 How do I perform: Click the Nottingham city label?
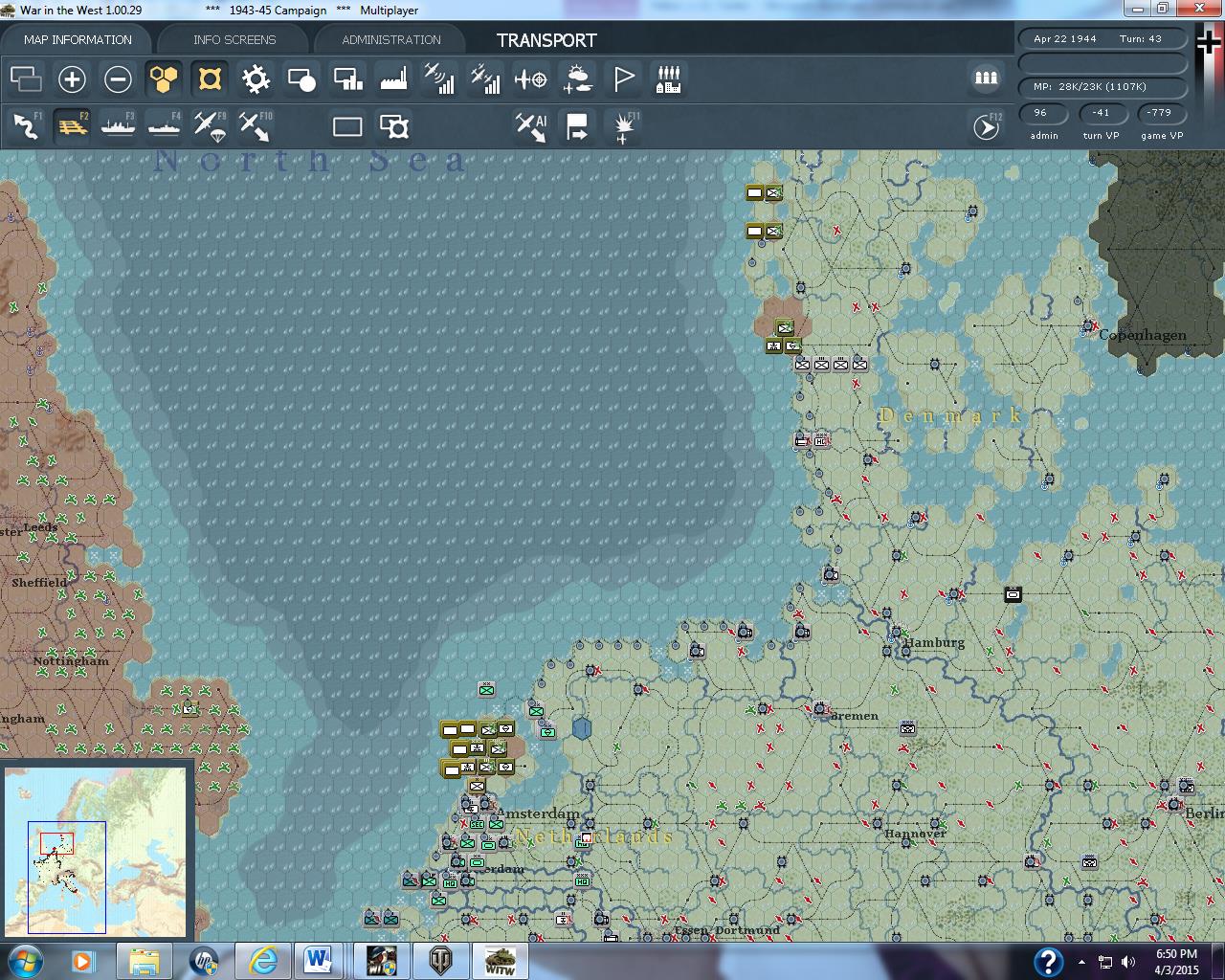coord(71,660)
